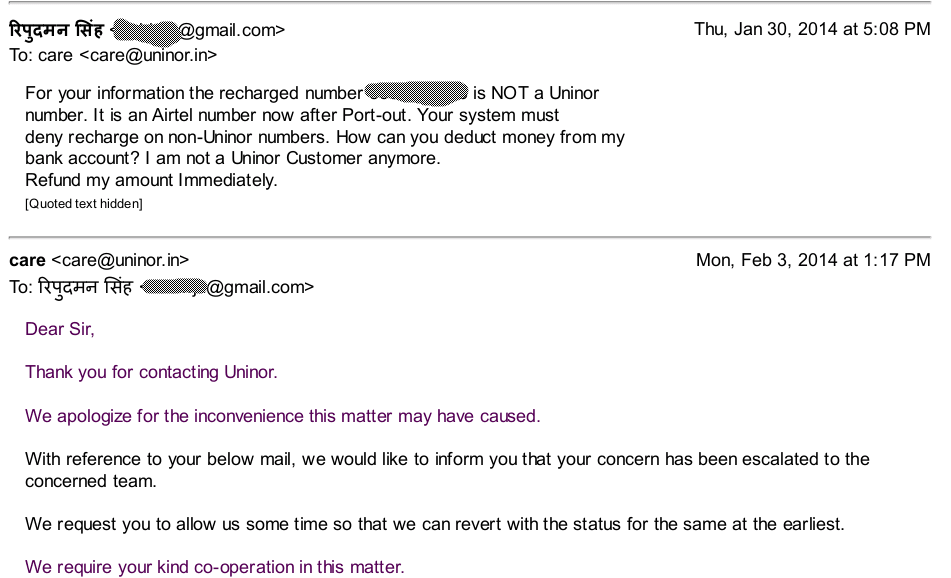Click the We apologize for the inconvenience line
The image size is (951, 578).
283,416
